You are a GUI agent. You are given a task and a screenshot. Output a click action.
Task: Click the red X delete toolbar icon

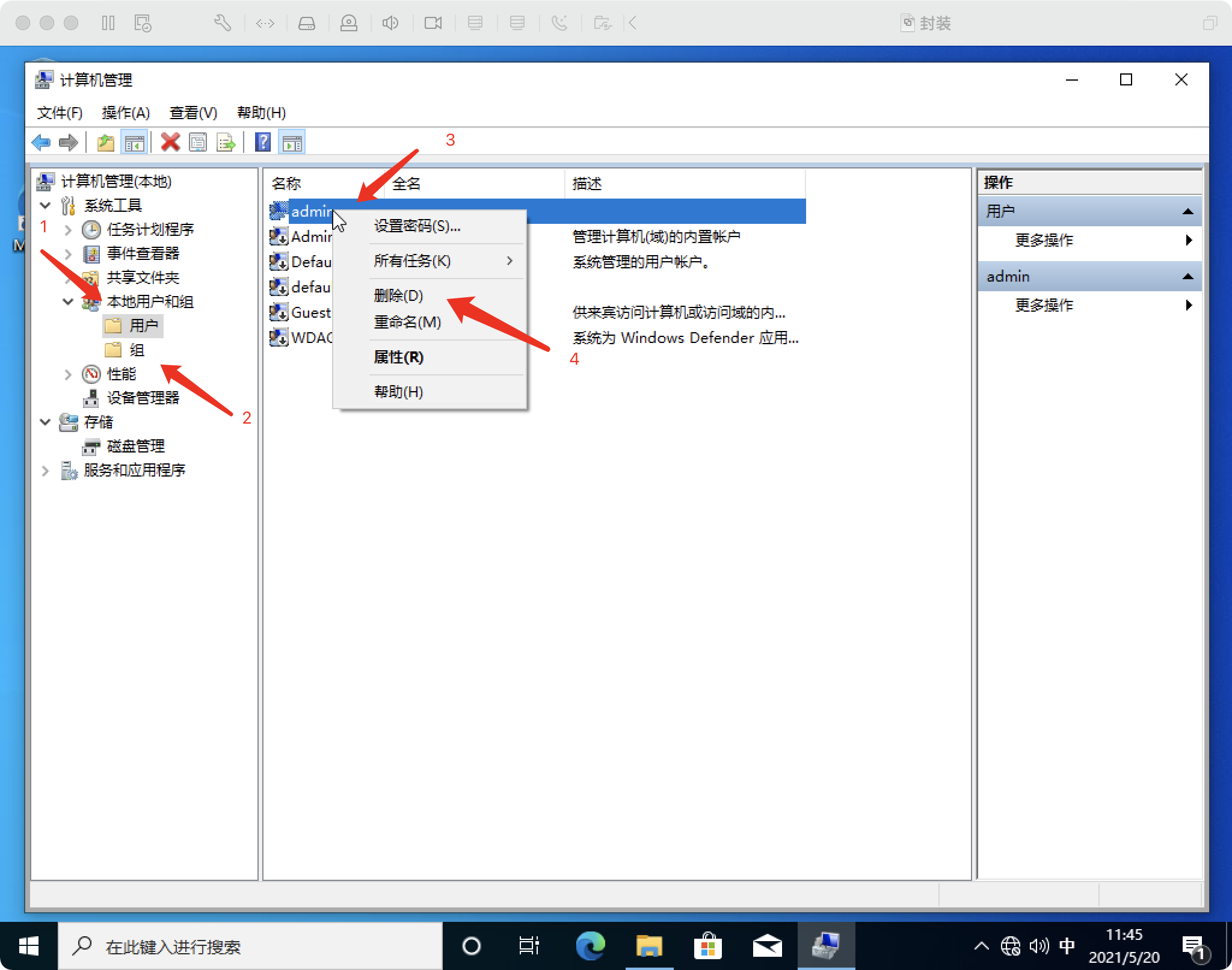(x=170, y=143)
